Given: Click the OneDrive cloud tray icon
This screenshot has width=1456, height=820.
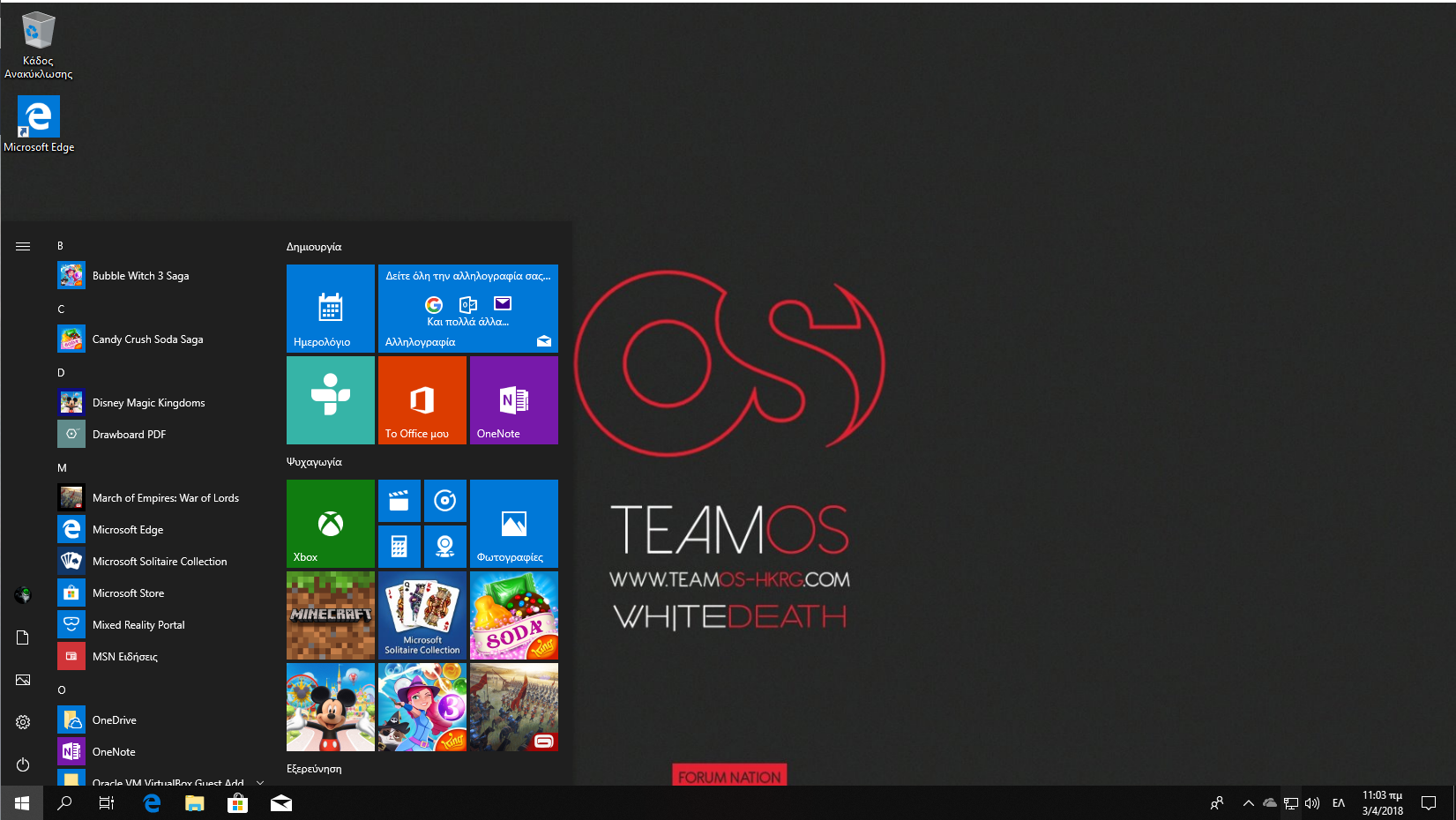Looking at the screenshot, I should pyautogui.click(x=1269, y=803).
